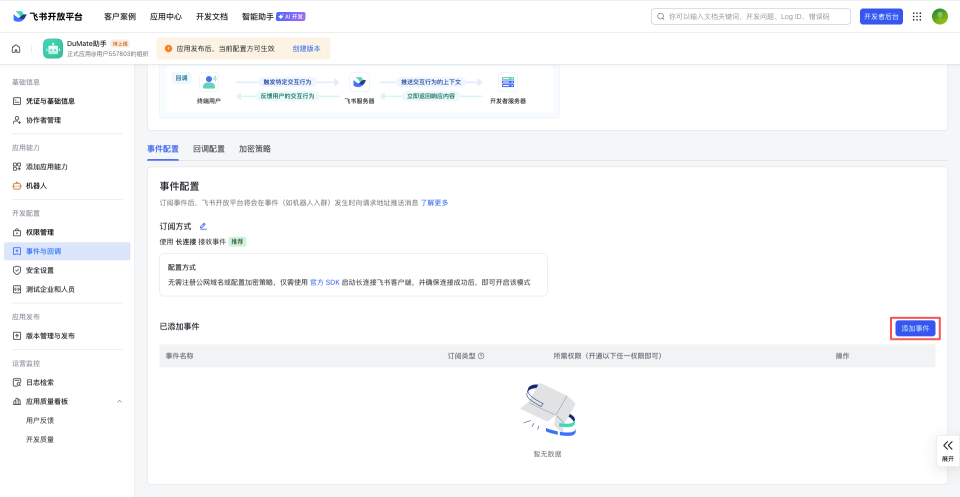
Task: Open 机器人 in the sidebar
Action: pyautogui.click(x=36, y=186)
